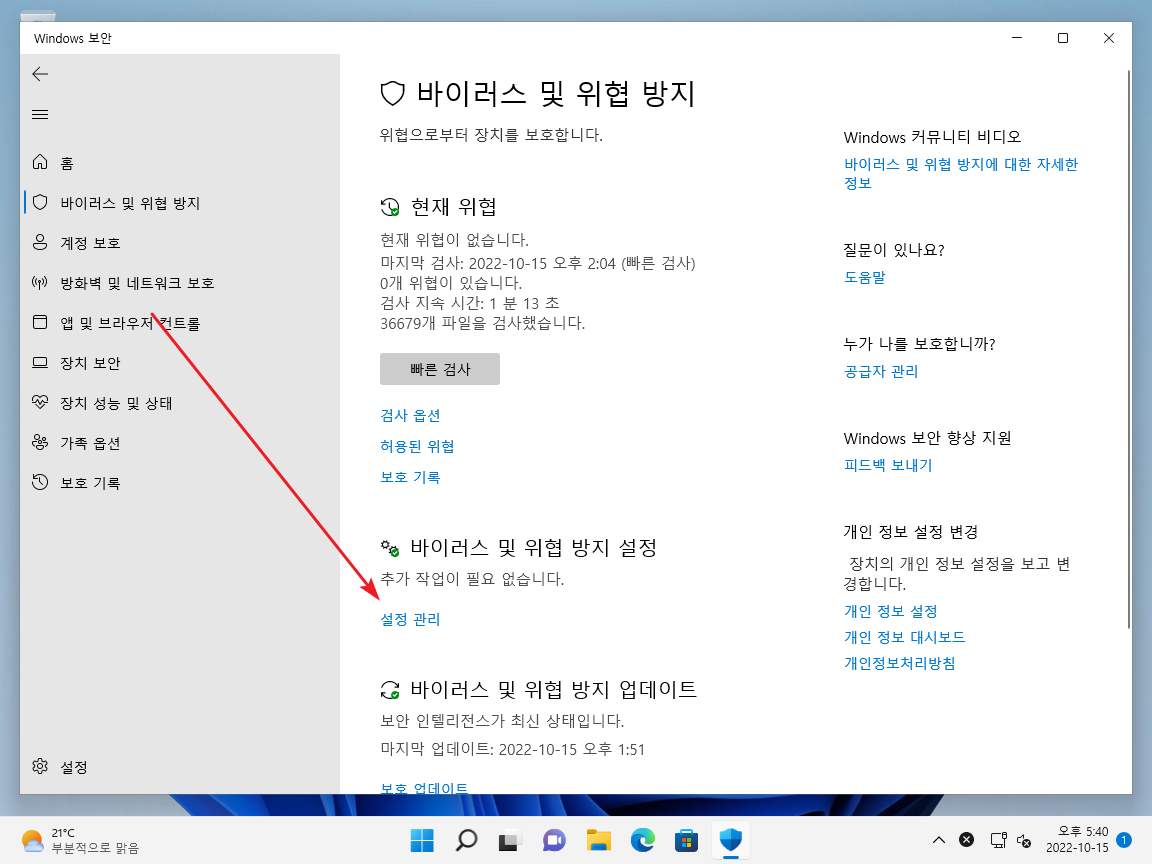Click the 바이러스 및 위협 방지 page heading
Viewport: 1152px width, 864px height.
(x=555, y=93)
